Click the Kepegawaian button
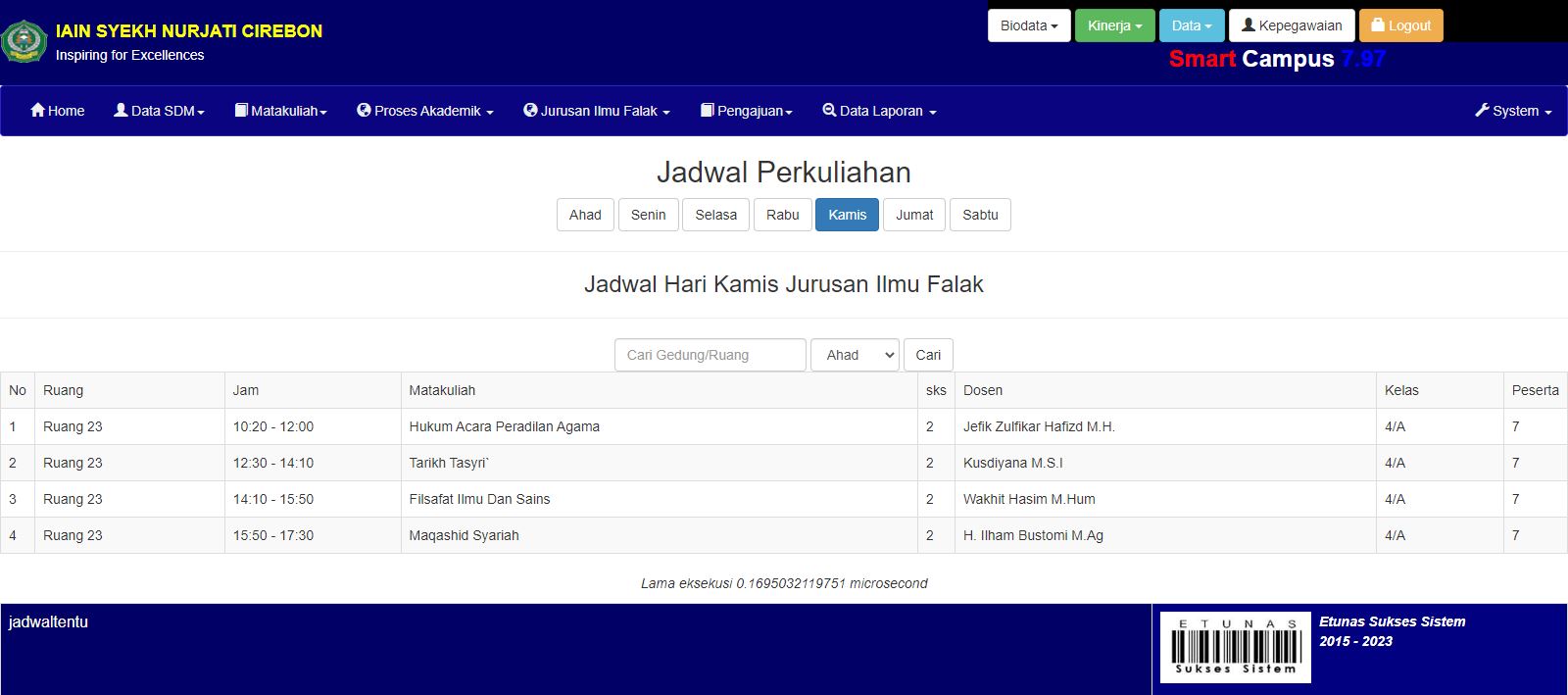This screenshot has height=695, width=1568. [x=1292, y=25]
